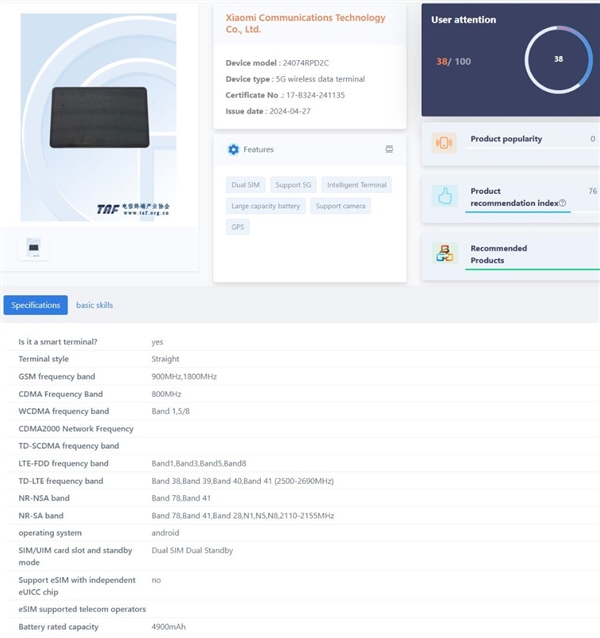The image size is (600, 638).
Task: Click the Large capacity battery tag
Action: click(x=266, y=206)
